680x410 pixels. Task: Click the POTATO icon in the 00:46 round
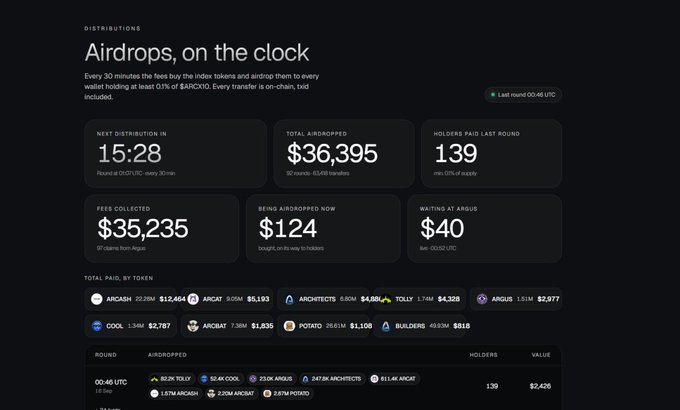[x=267, y=394]
